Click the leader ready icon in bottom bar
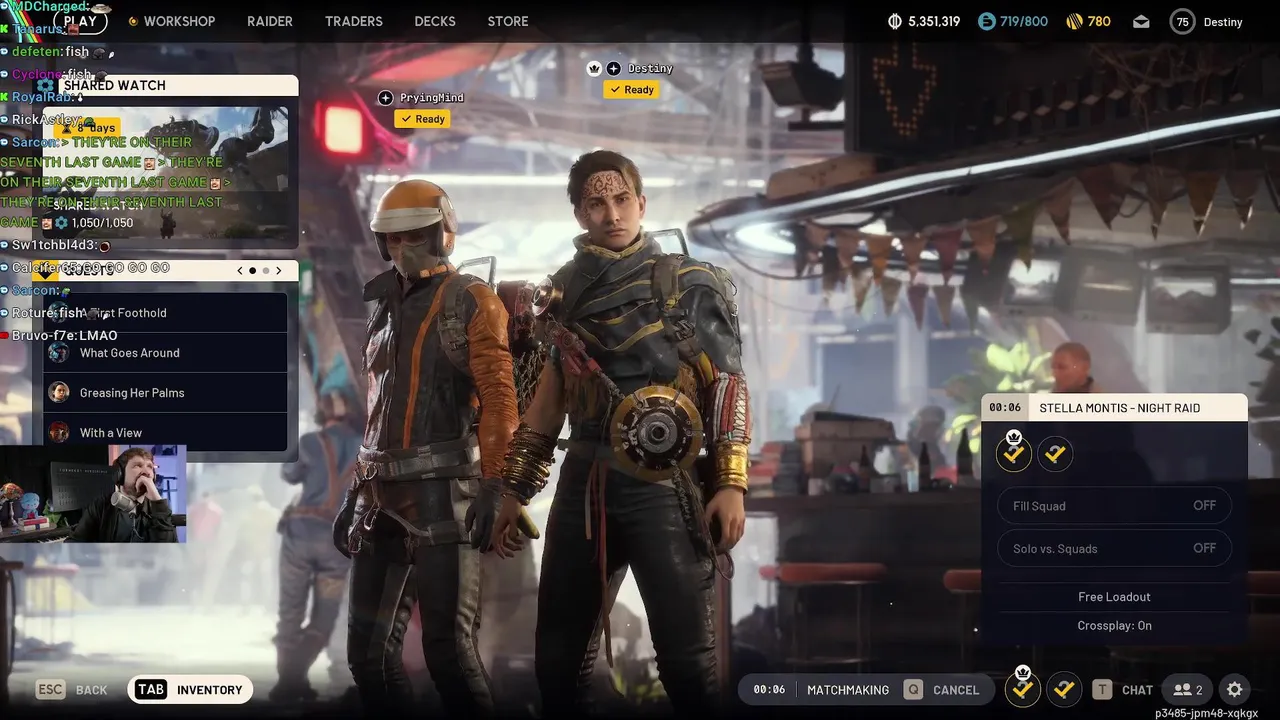The width and height of the screenshot is (1280, 720). point(1022,689)
